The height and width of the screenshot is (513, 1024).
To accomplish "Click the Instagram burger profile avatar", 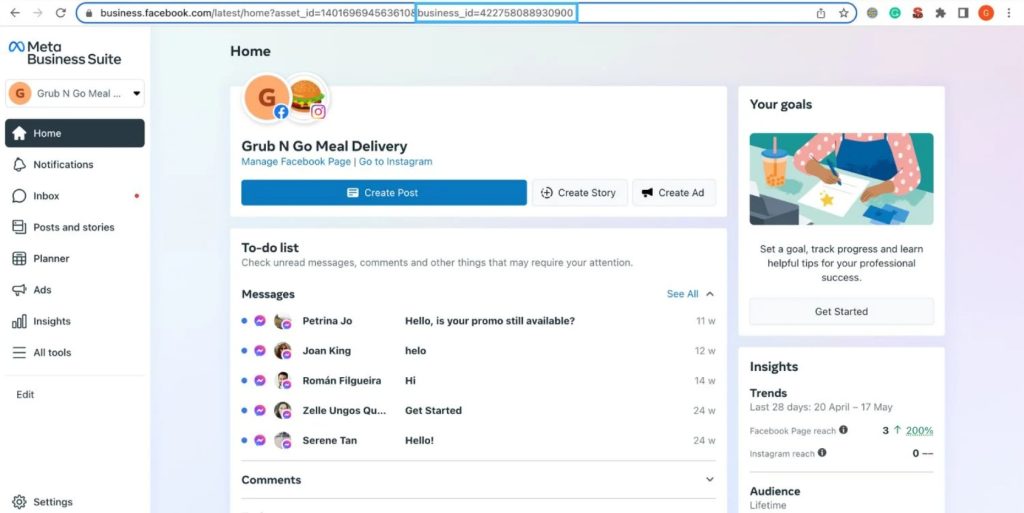I will point(308,97).
